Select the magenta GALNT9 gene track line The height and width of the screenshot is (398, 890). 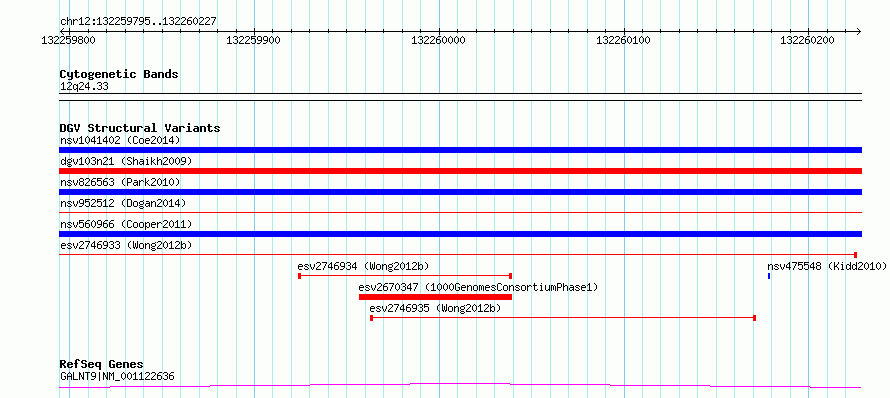[x=460, y=386]
